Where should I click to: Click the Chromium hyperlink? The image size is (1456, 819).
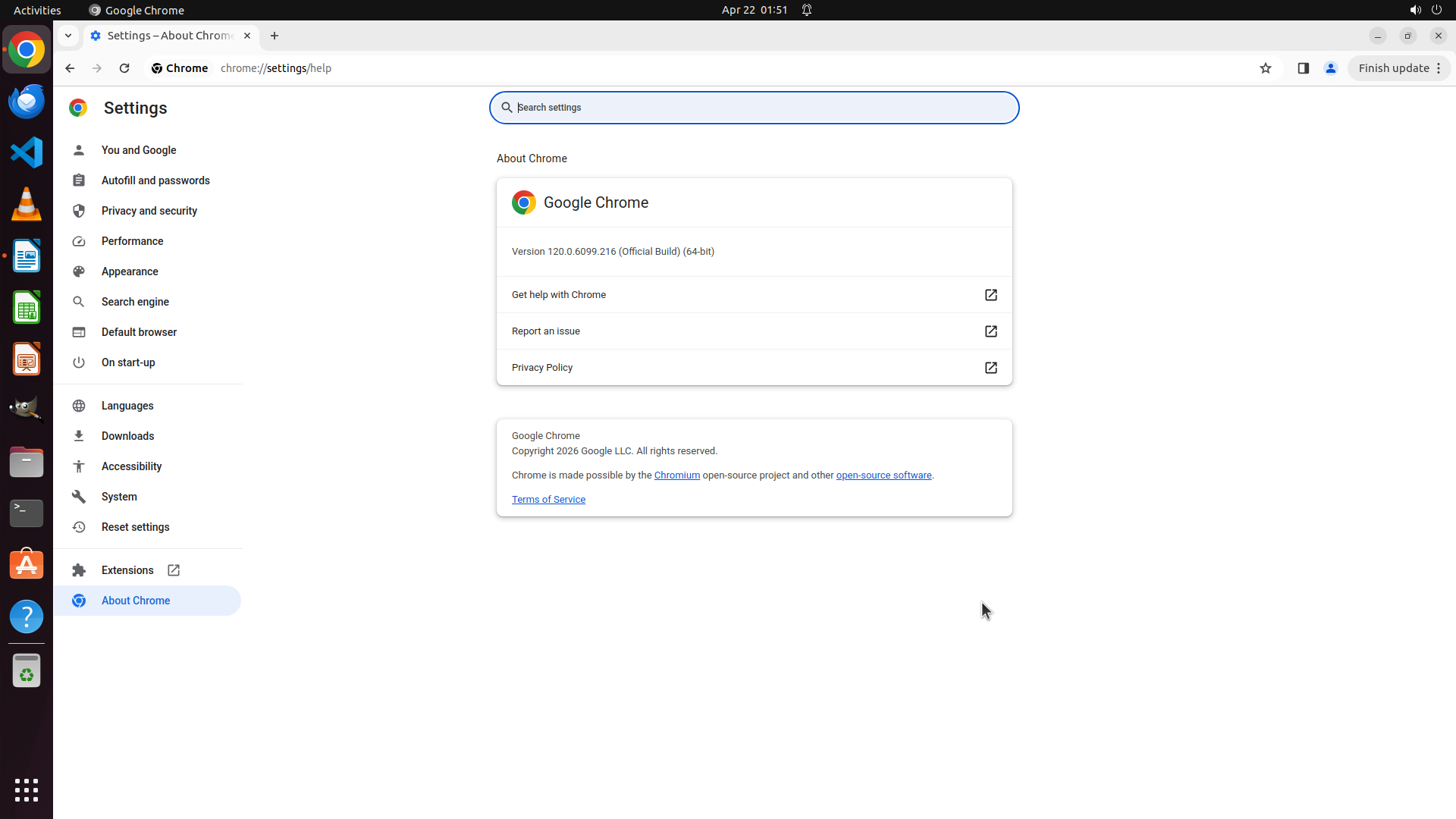pos(676,475)
